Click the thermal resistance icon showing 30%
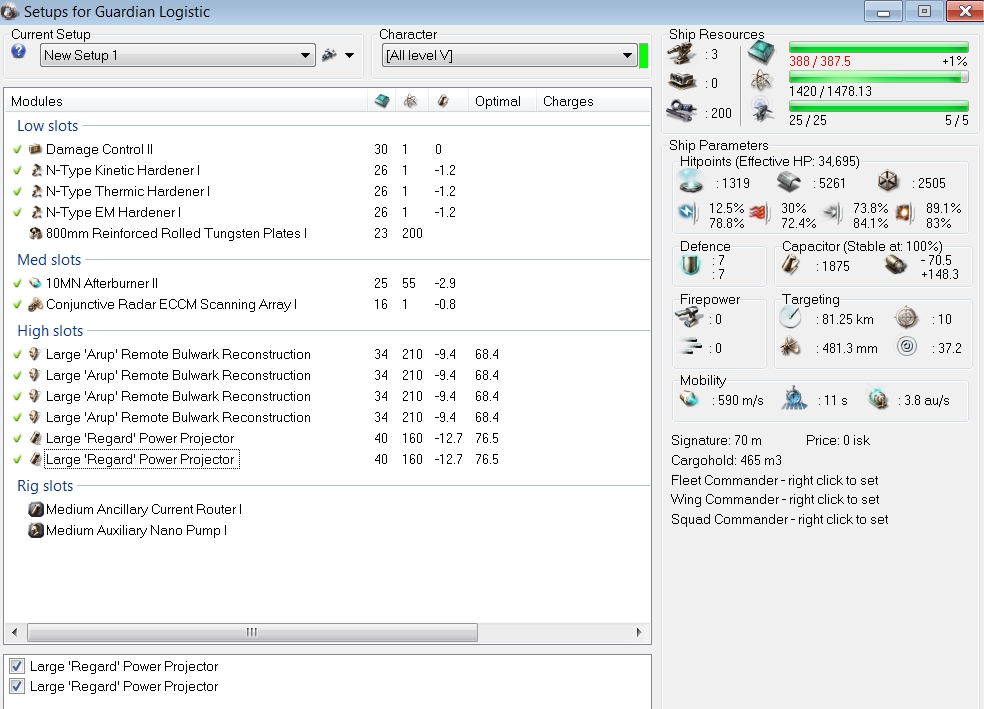984x709 pixels. pos(760,213)
